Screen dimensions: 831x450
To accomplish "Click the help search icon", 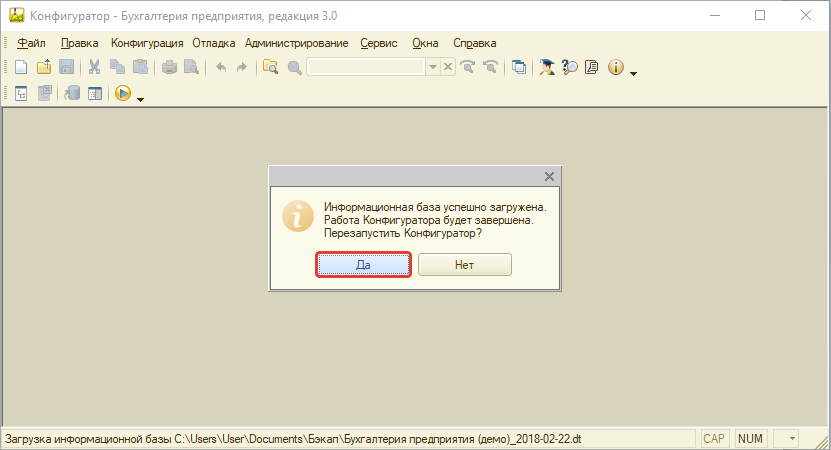I will coord(570,67).
